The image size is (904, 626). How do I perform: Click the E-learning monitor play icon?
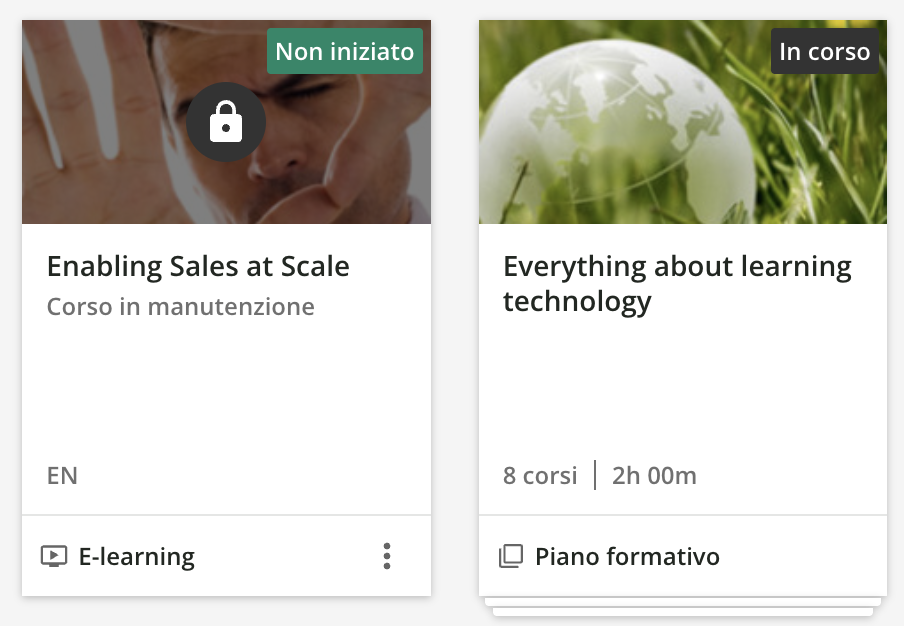point(54,557)
